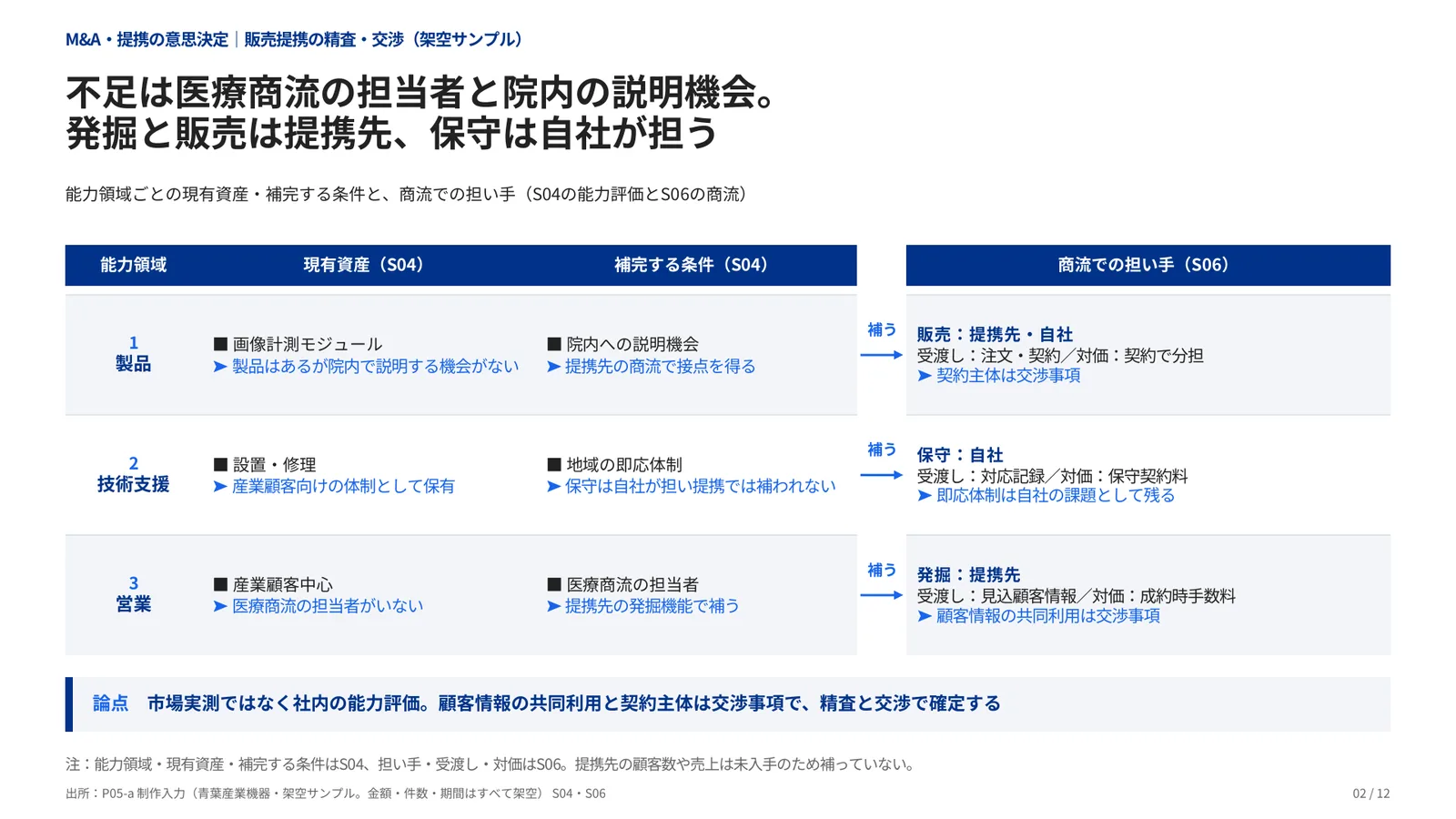Click the note '製品はあるが院内で説明する機会がない'

coord(367,366)
